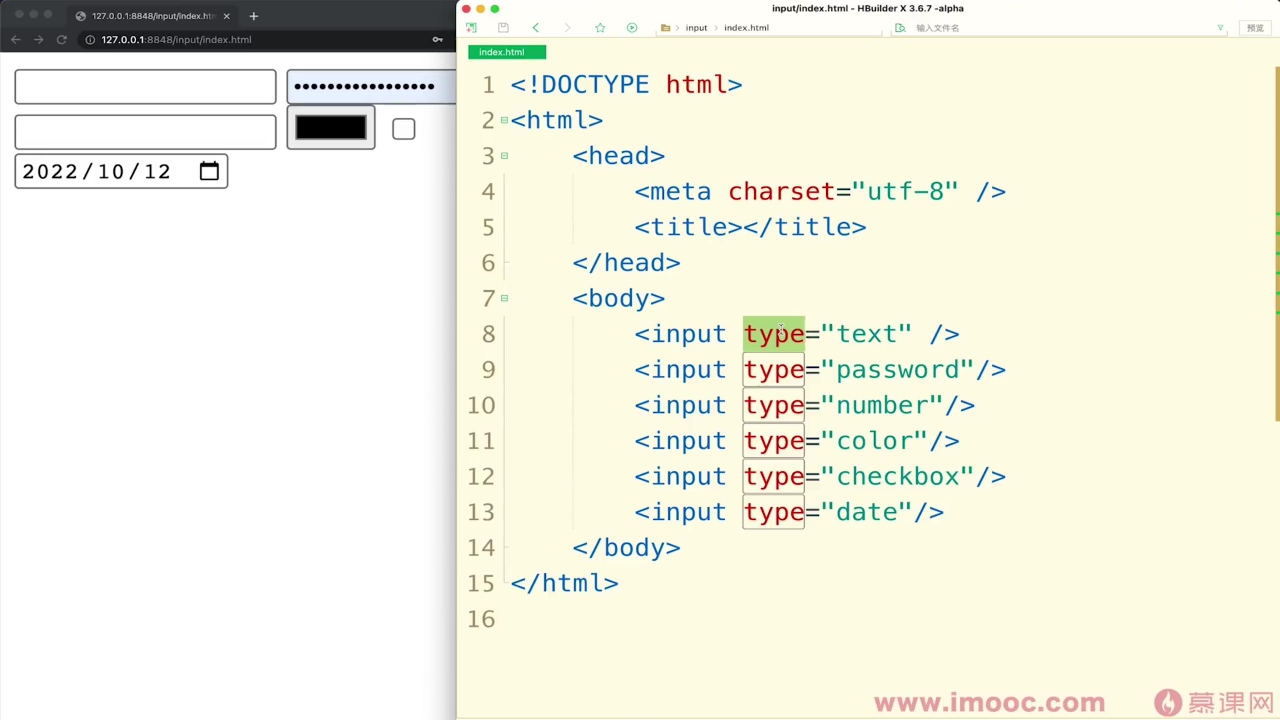
Task: Go back with HBuilder's left arrow icon
Action: pyautogui.click(x=536, y=28)
